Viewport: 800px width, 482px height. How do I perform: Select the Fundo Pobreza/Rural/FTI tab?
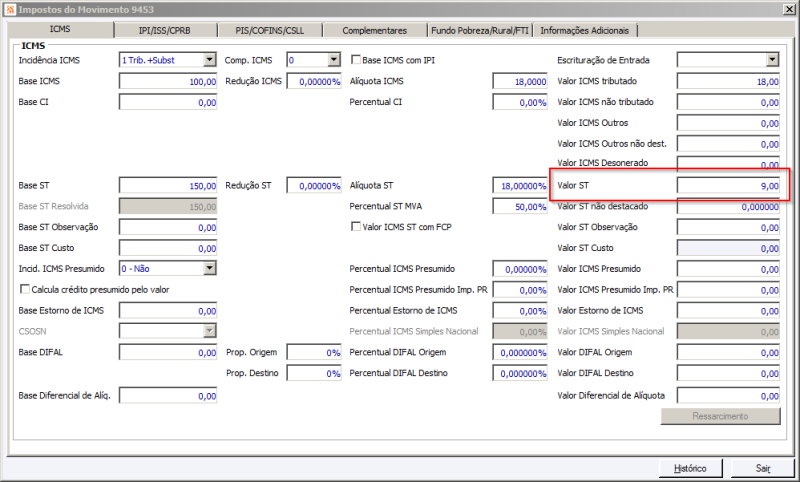click(480, 31)
